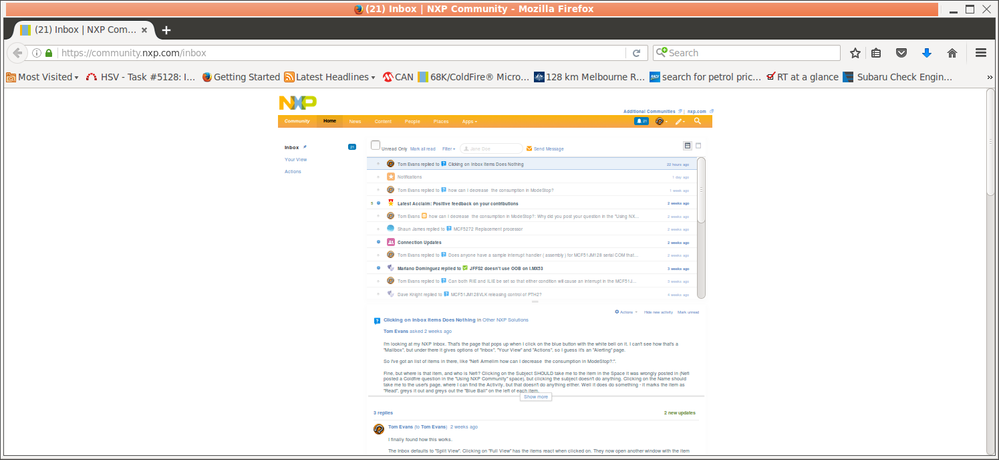Open the People menu item
The height and width of the screenshot is (460, 999).
[412, 121]
